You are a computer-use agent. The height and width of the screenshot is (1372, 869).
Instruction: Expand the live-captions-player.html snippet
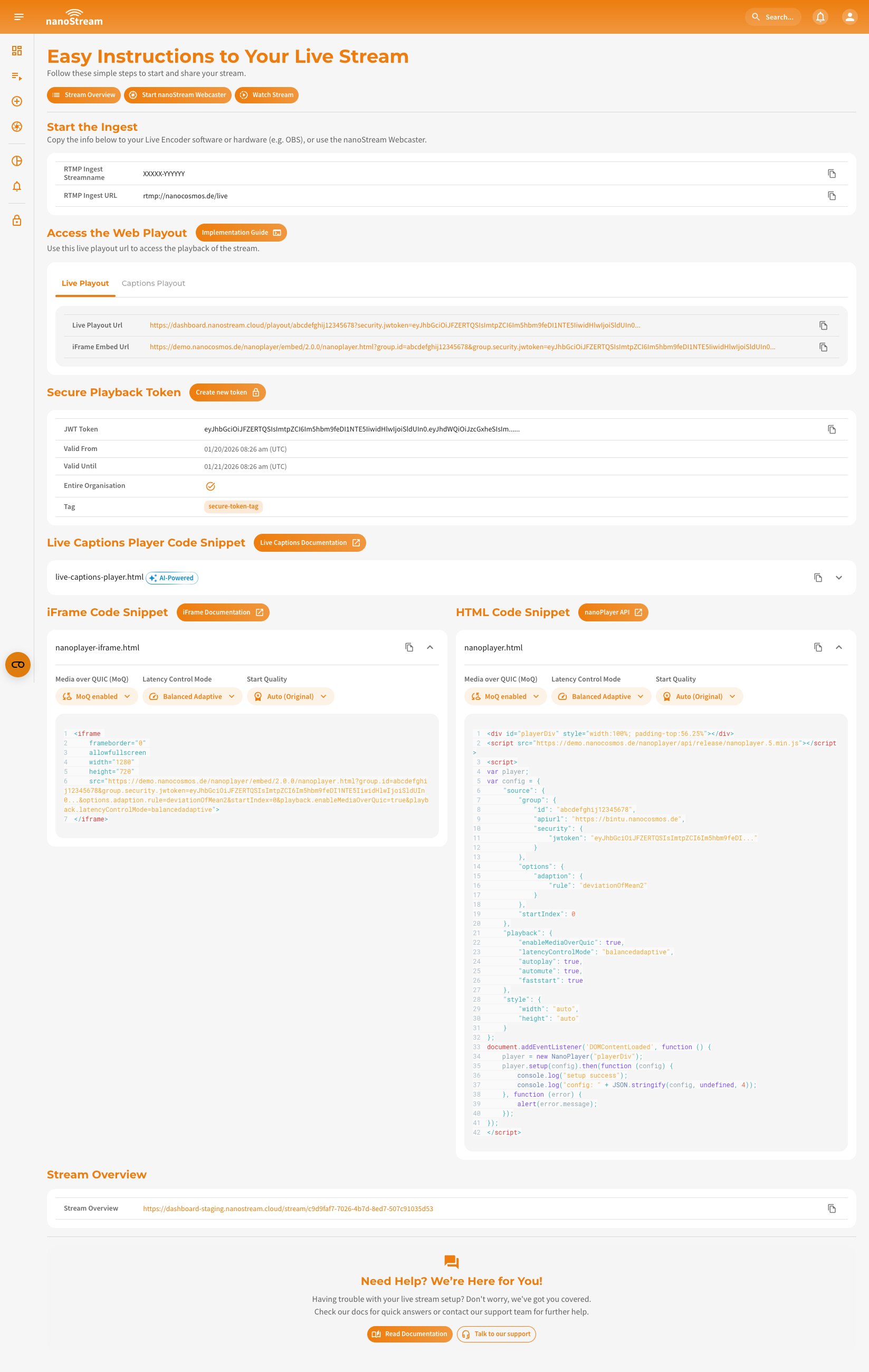(x=838, y=578)
